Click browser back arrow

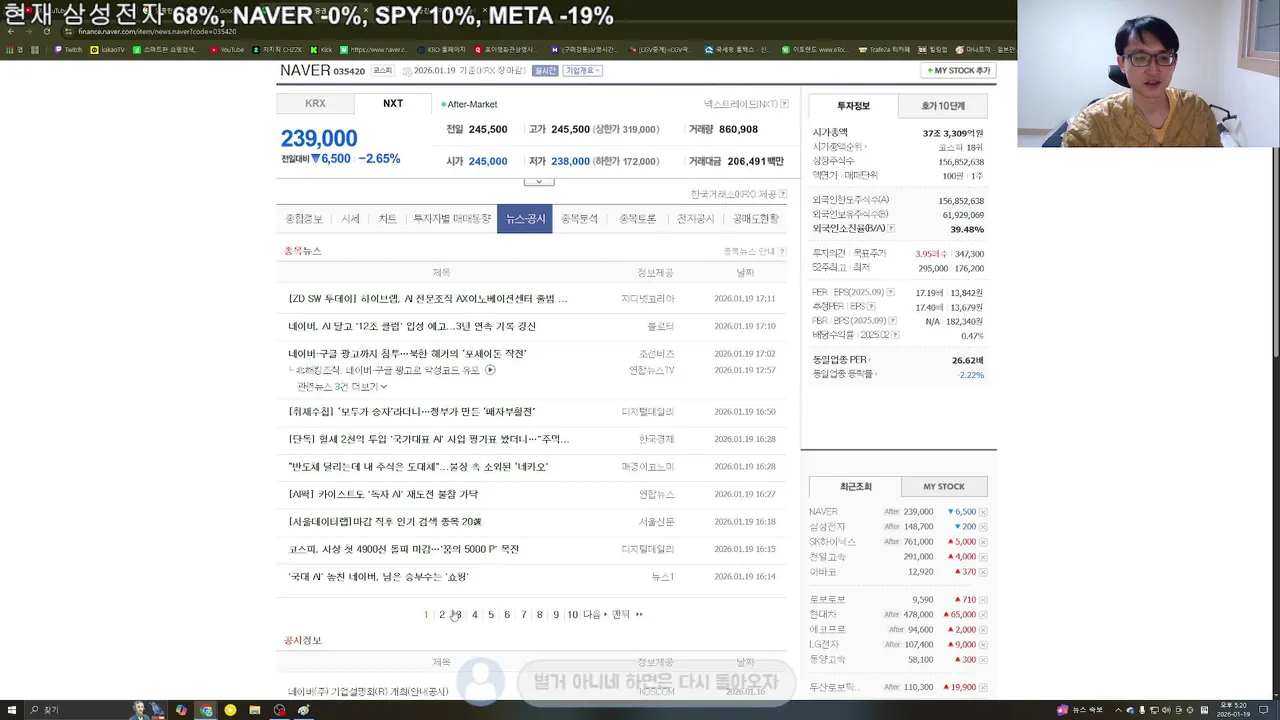[x=10, y=32]
